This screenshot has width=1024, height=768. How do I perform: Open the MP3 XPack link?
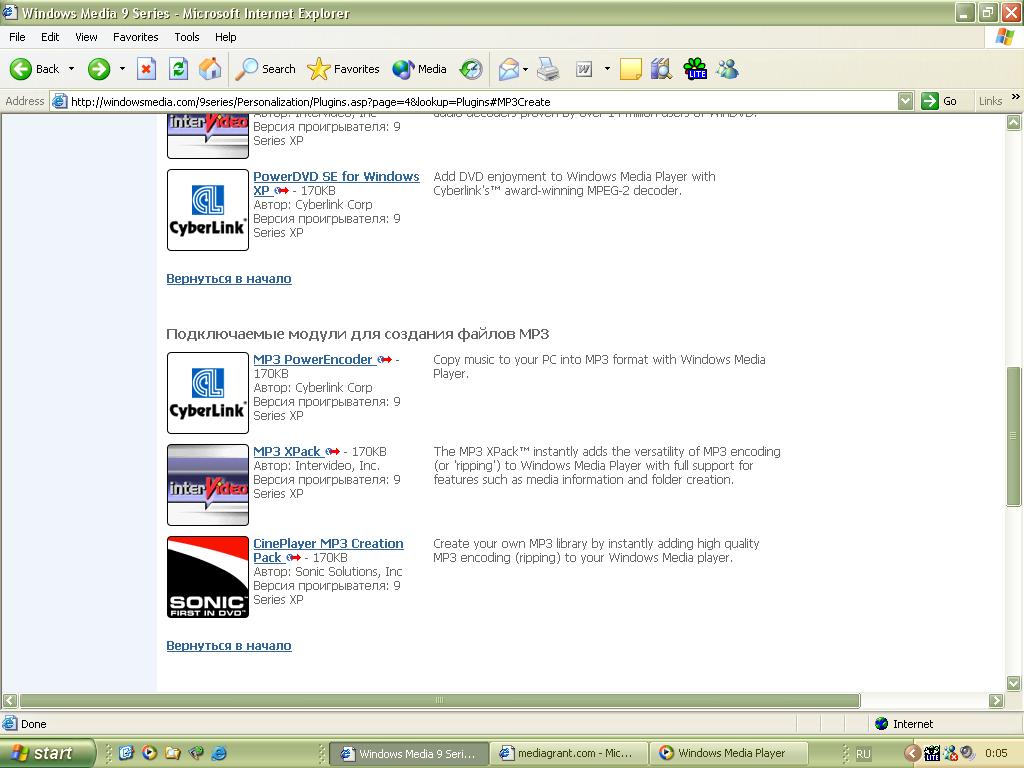287,452
